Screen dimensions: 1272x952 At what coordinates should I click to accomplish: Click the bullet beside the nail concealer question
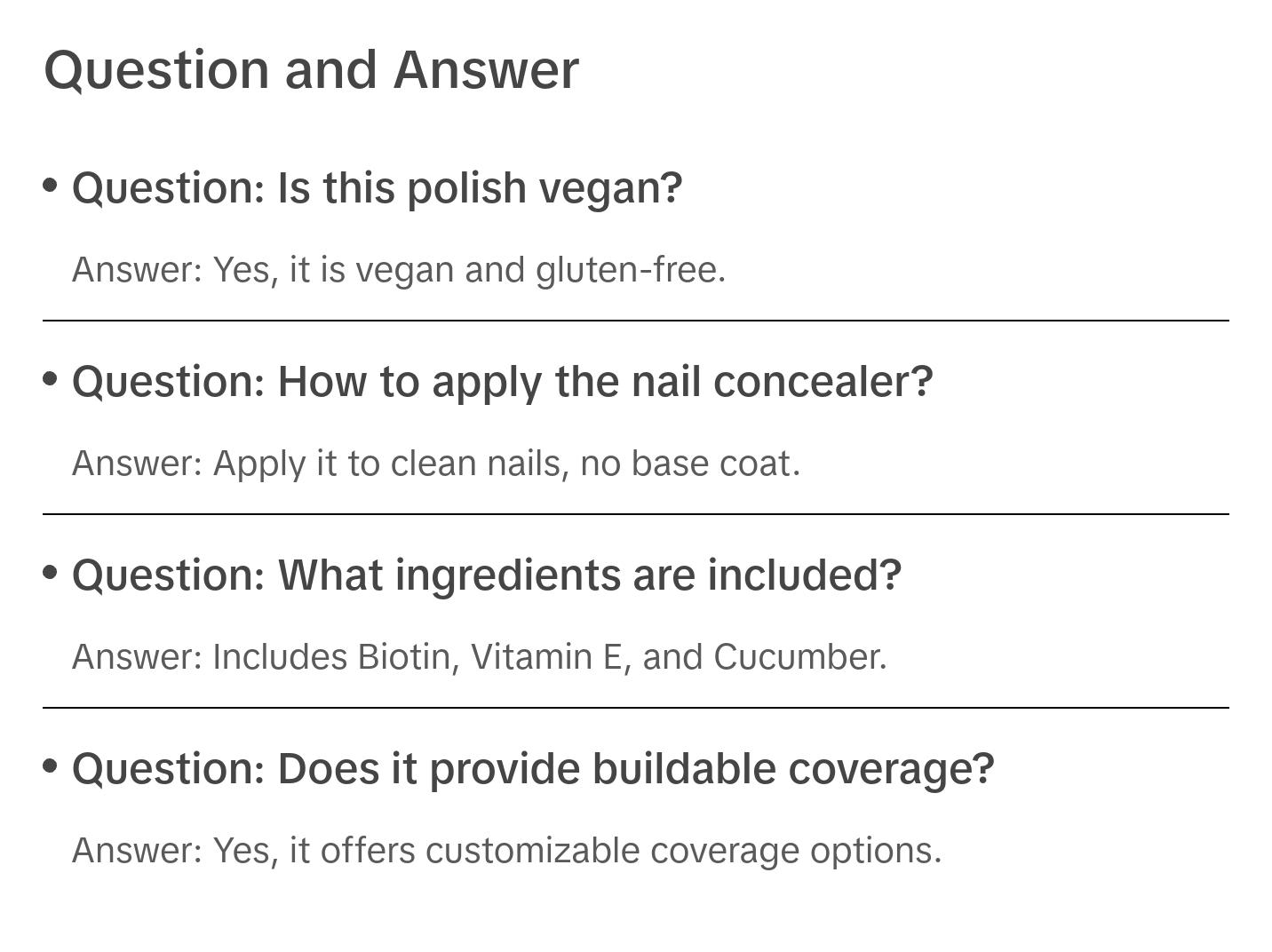pyautogui.click(x=51, y=379)
